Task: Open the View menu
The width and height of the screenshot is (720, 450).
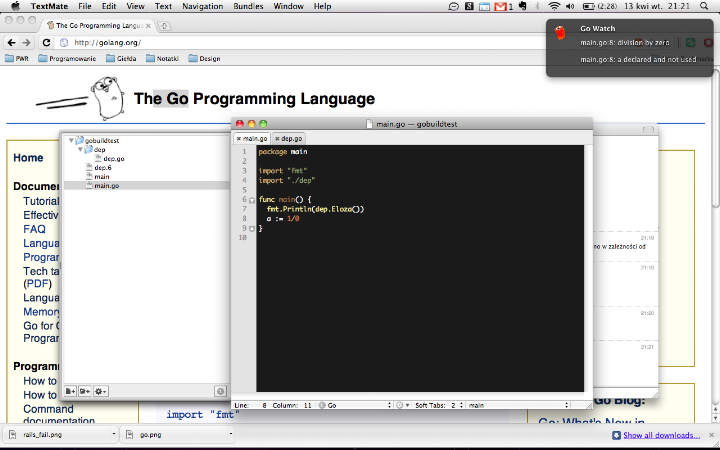Action: click(x=135, y=6)
